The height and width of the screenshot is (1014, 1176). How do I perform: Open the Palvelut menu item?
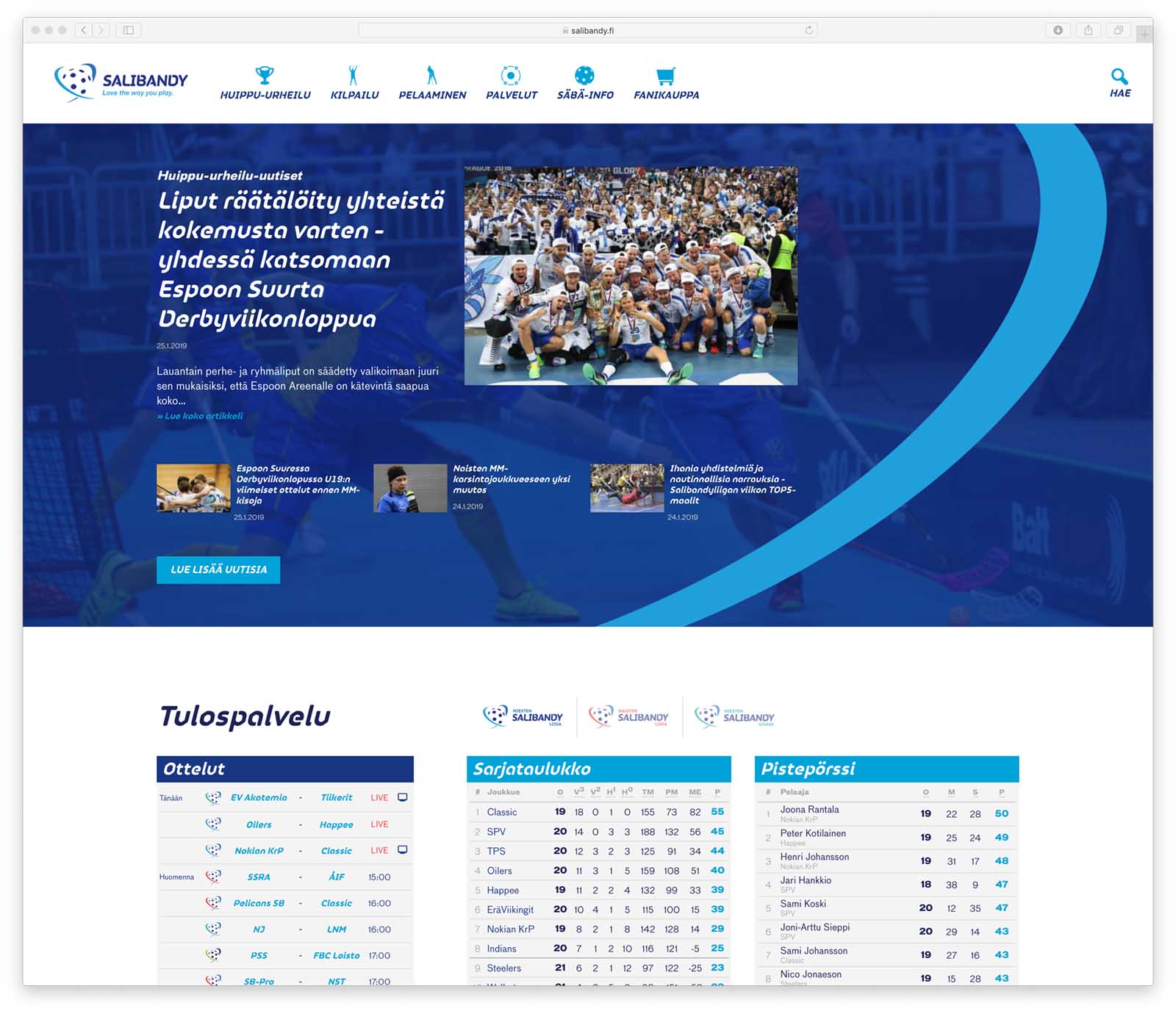coord(511,82)
